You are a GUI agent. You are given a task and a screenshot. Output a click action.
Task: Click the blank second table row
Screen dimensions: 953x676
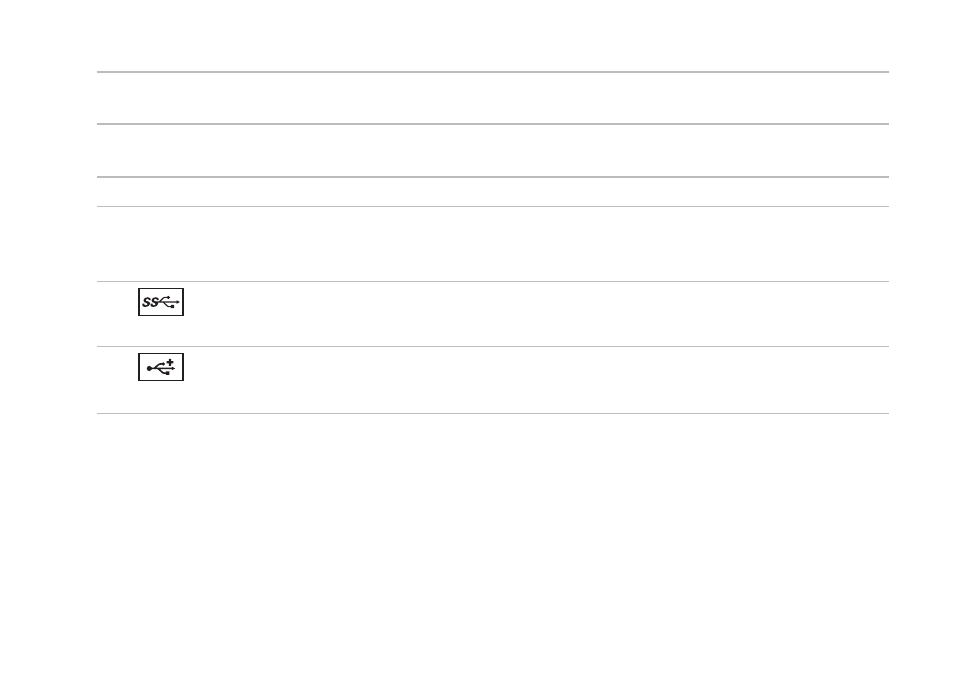coord(493,150)
